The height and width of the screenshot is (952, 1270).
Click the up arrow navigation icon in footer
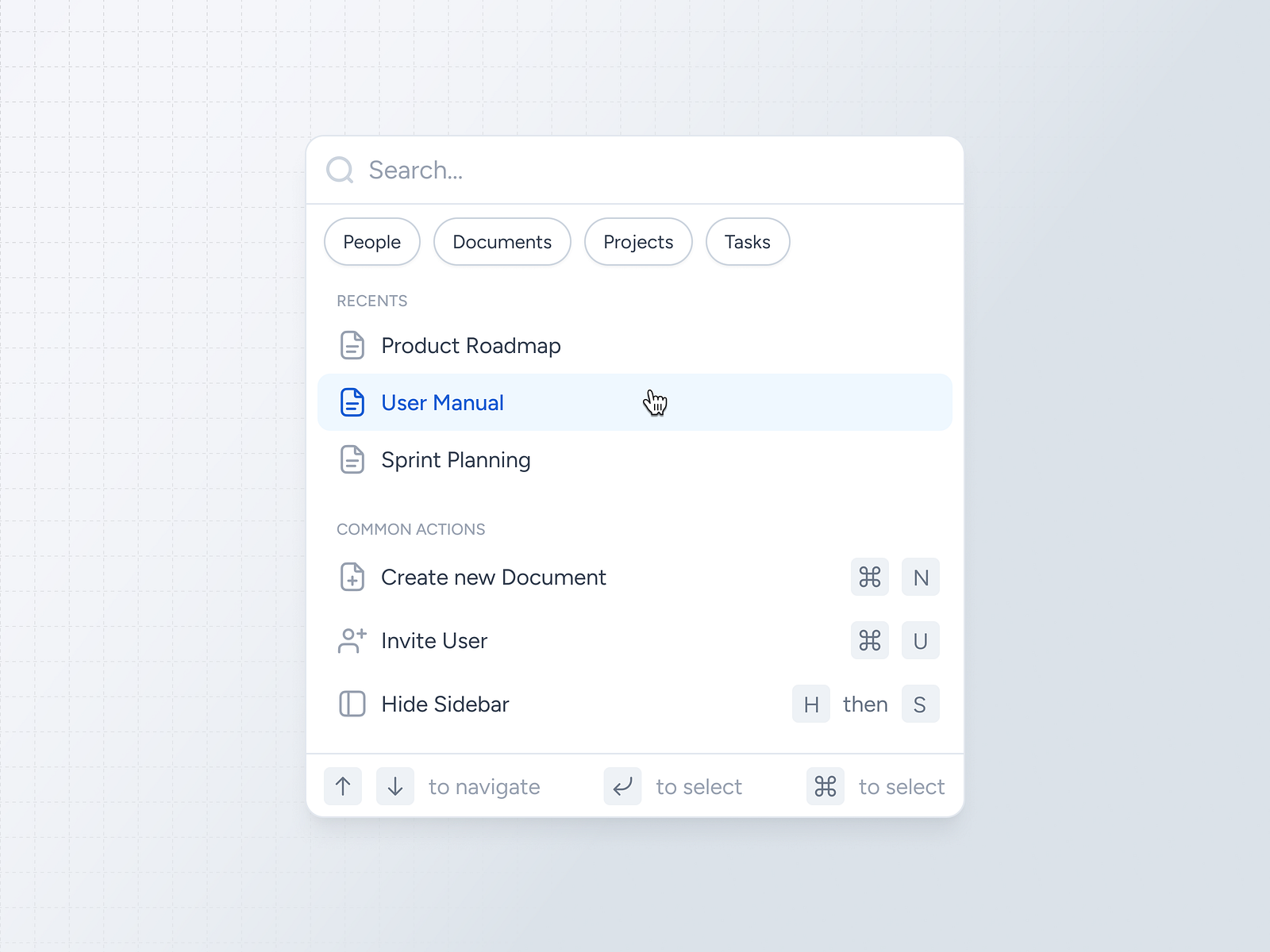342,786
